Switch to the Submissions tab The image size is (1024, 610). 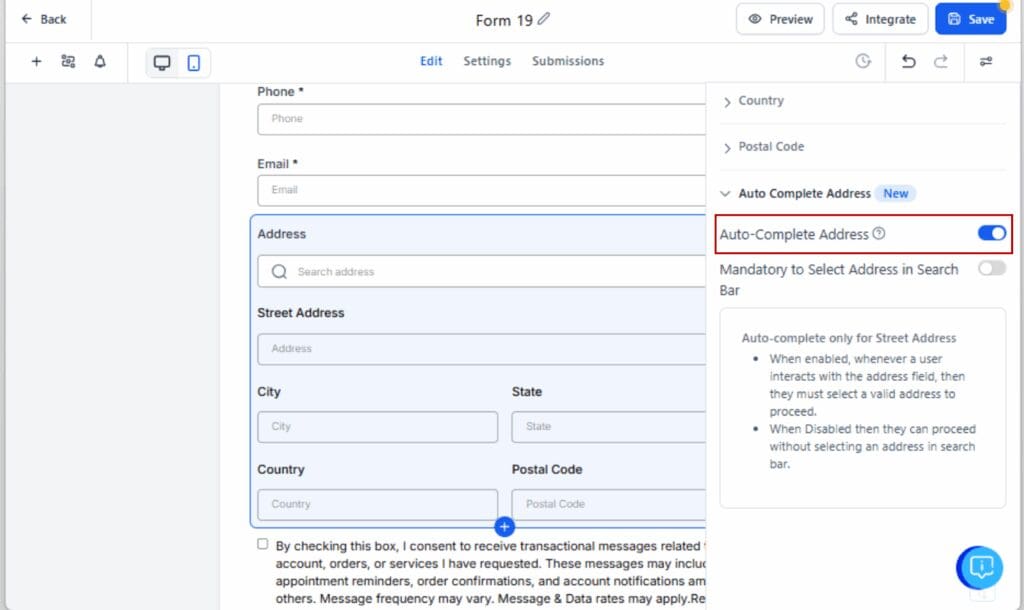(x=567, y=61)
